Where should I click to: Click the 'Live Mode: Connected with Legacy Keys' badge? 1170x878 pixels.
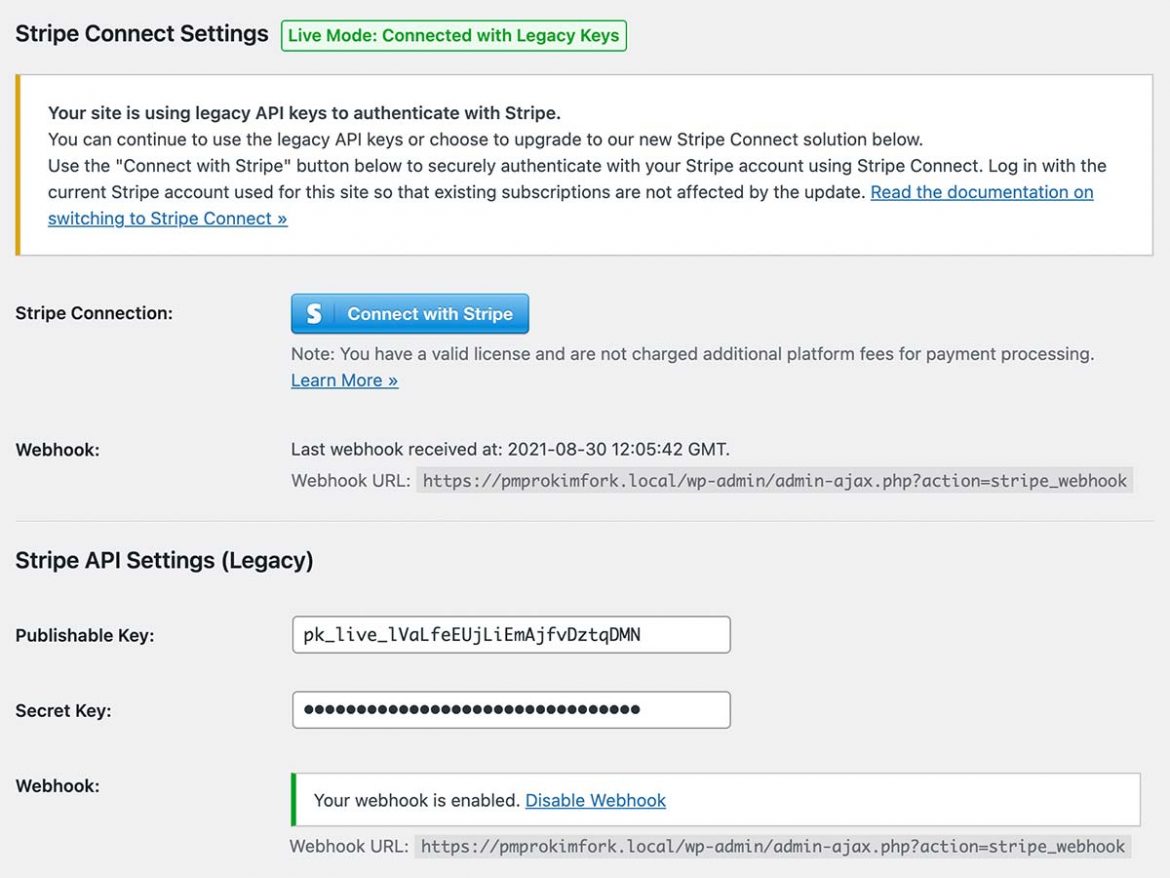(453, 34)
